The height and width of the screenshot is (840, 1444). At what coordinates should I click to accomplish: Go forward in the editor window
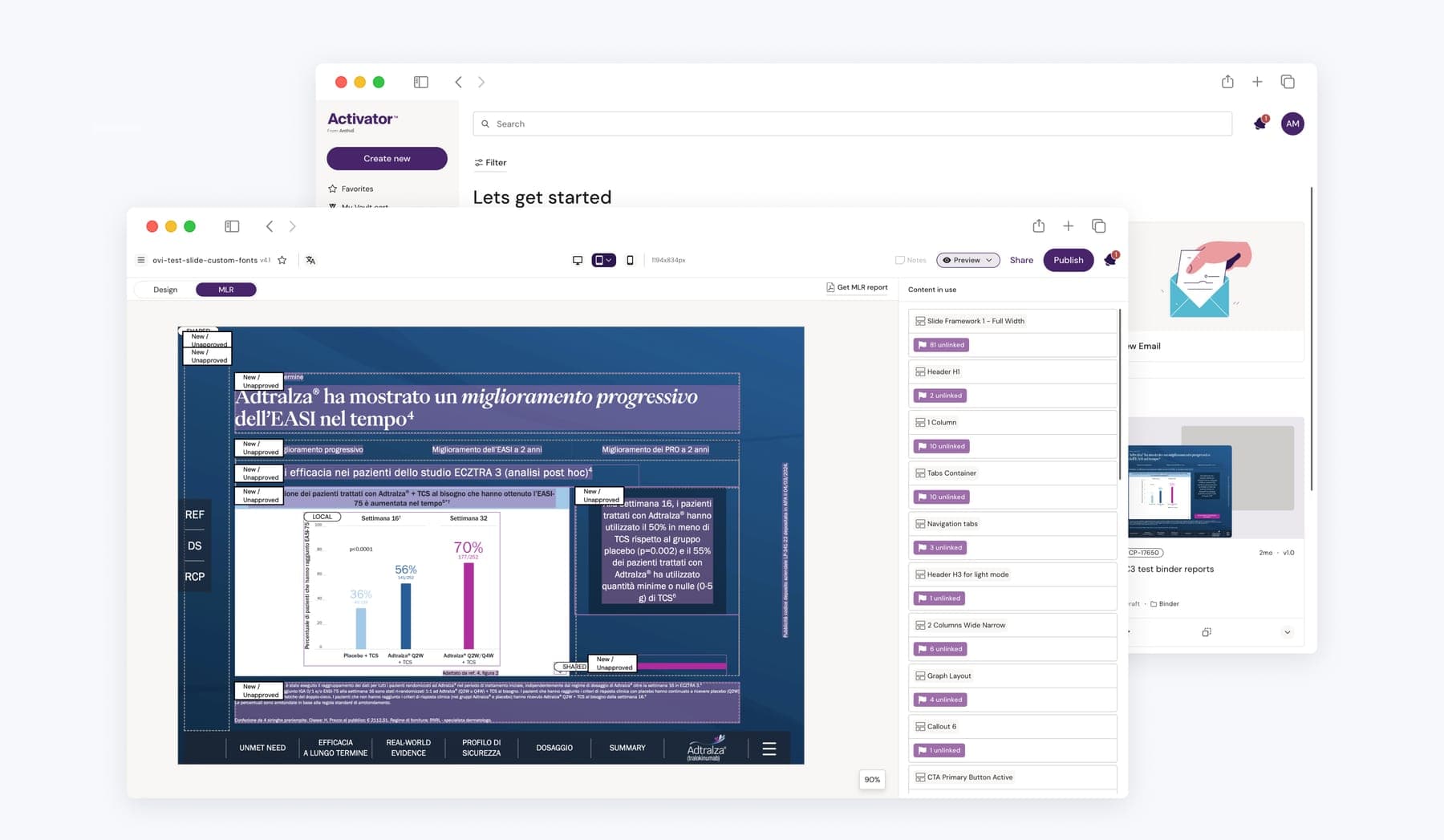[293, 226]
